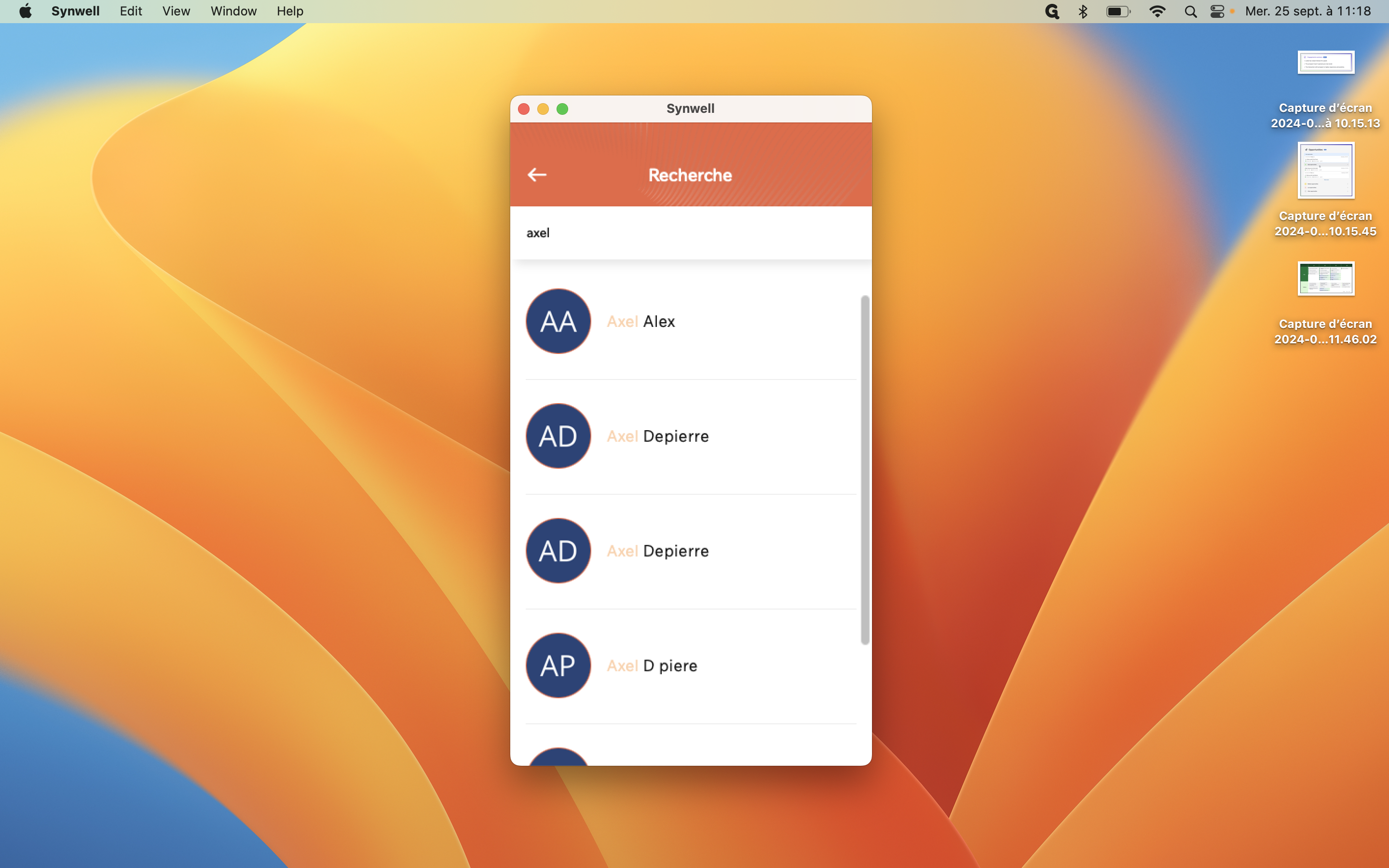Select the 'Axel Alex' contact name

(x=640, y=322)
